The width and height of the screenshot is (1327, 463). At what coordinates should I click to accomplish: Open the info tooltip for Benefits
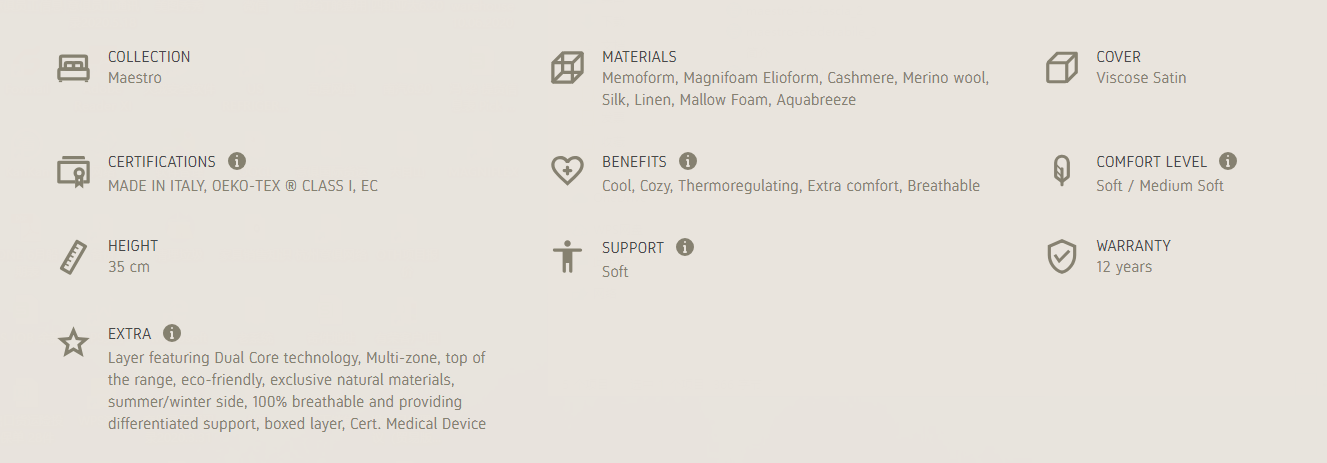point(688,161)
